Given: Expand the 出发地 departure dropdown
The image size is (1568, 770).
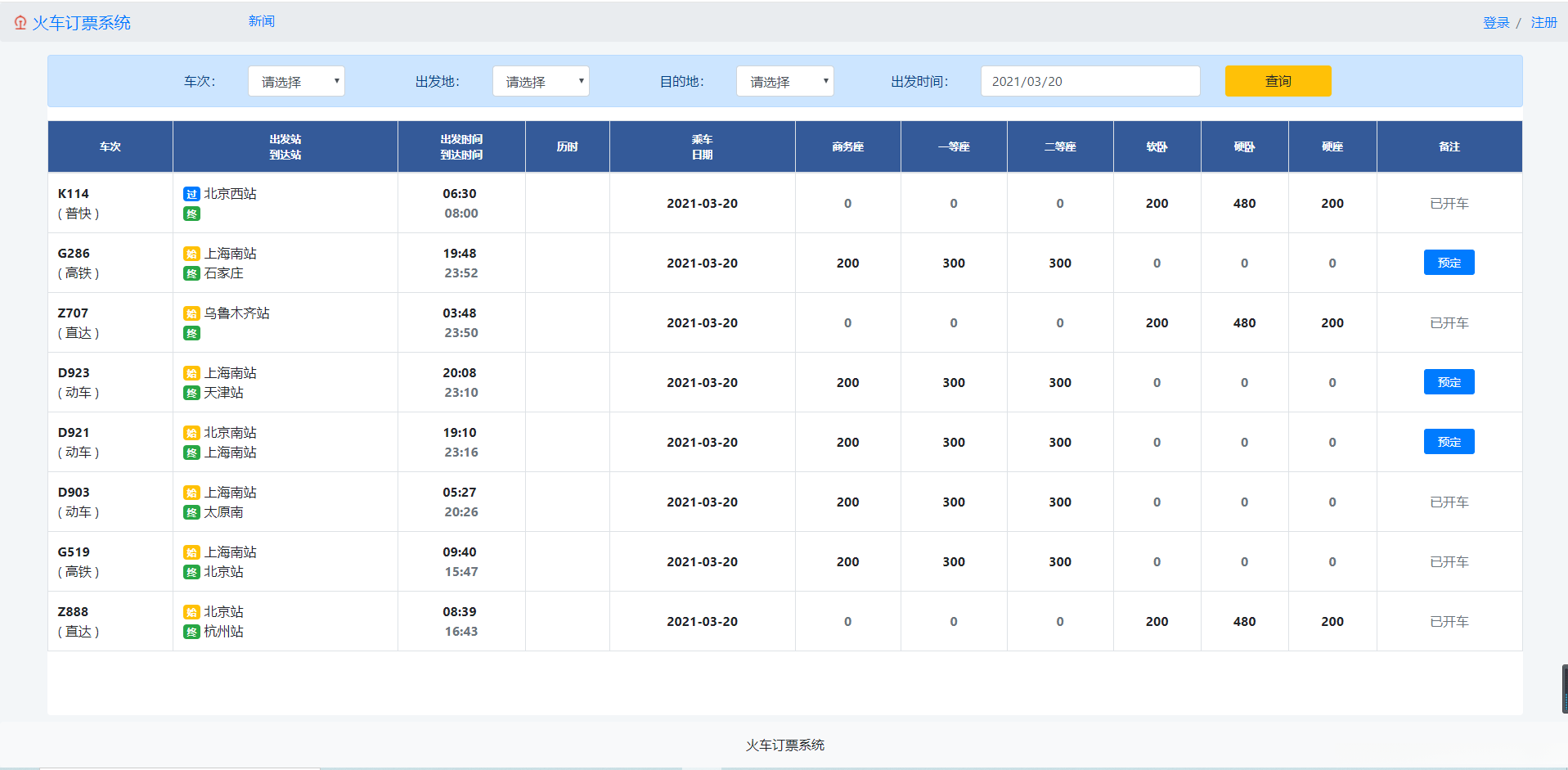Looking at the screenshot, I should point(541,82).
